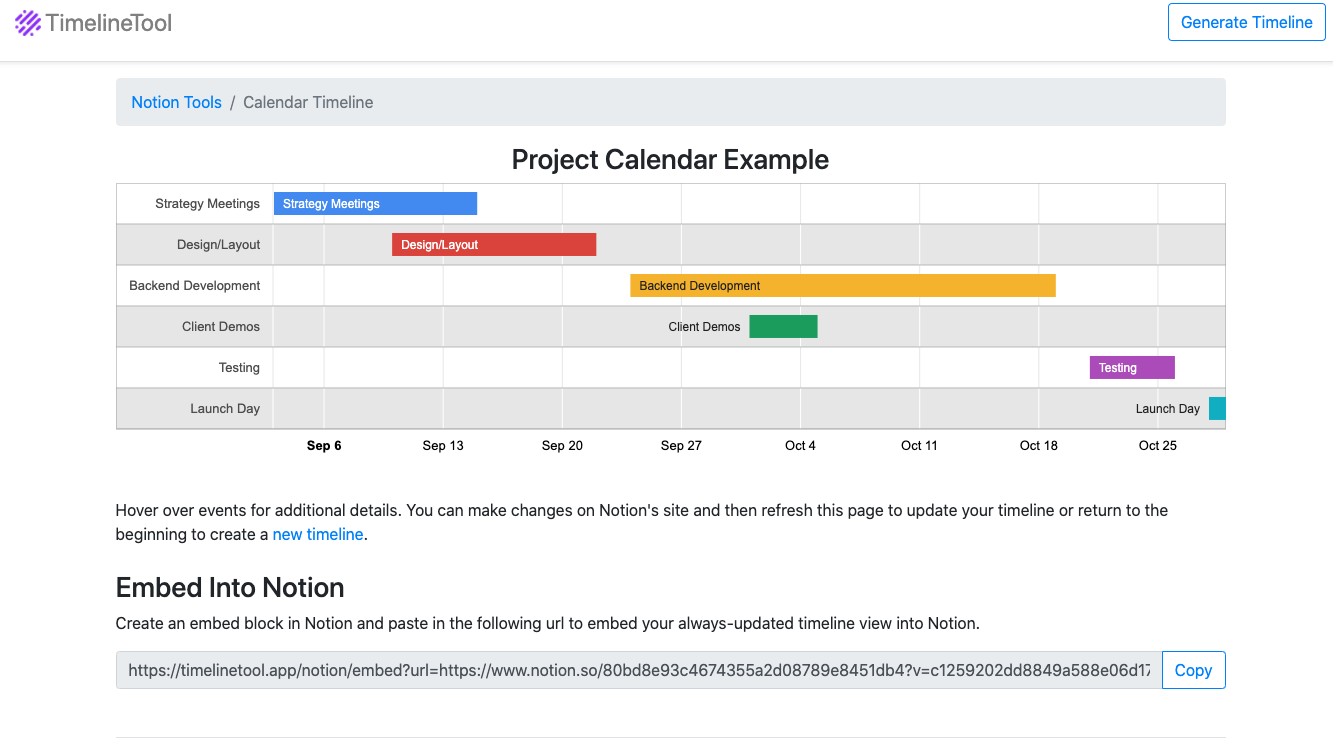Click the Sep 6 date label
The width and height of the screenshot is (1333, 749).
point(324,445)
